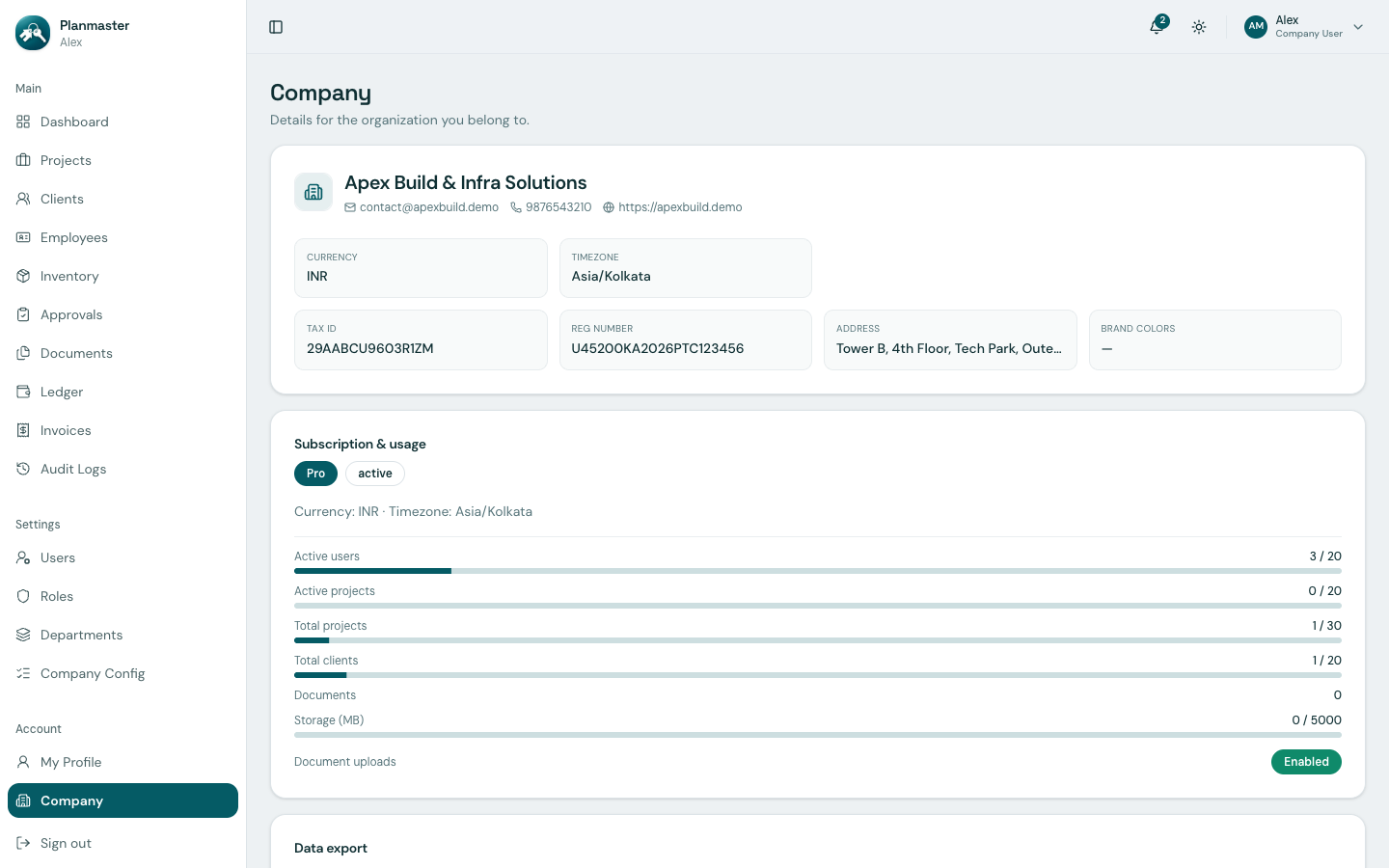Viewport: 1389px width, 868px height.
Task: Click the Audit Logs history icon
Action: [x=23, y=469]
